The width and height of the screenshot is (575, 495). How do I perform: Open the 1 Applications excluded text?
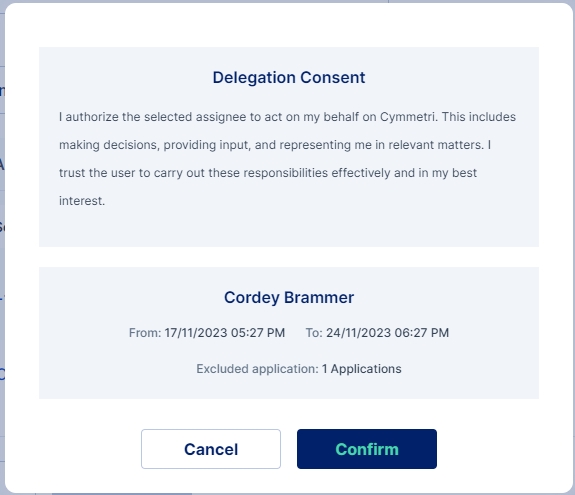362,369
